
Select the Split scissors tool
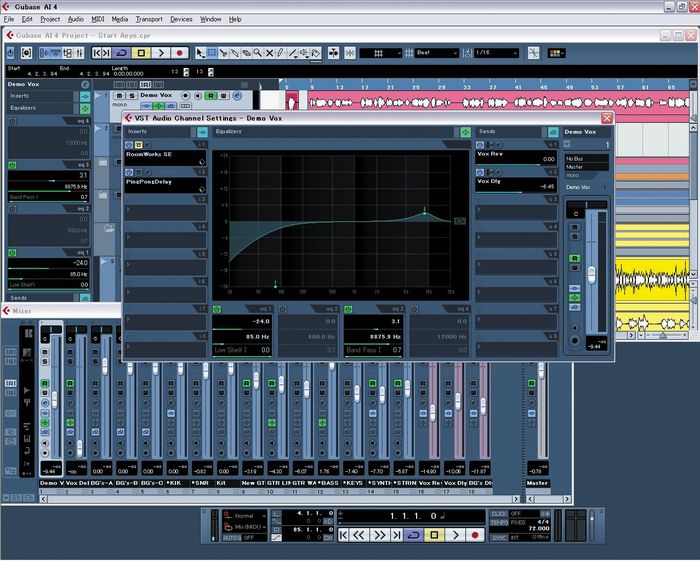[x=224, y=53]
